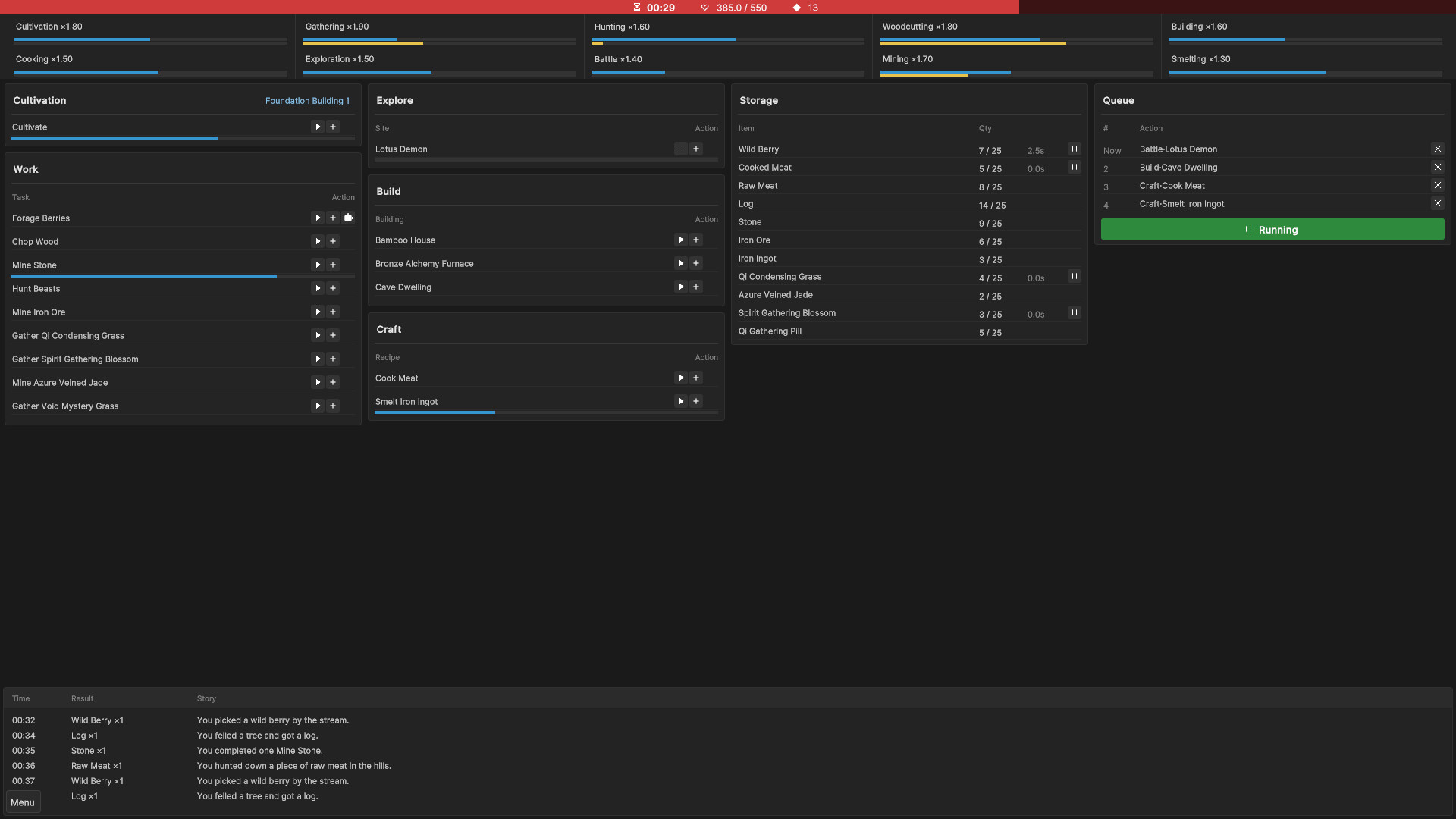Pause the queue using the Running button
This screenshot has height=819, width=1456.
click(1272, 230)
